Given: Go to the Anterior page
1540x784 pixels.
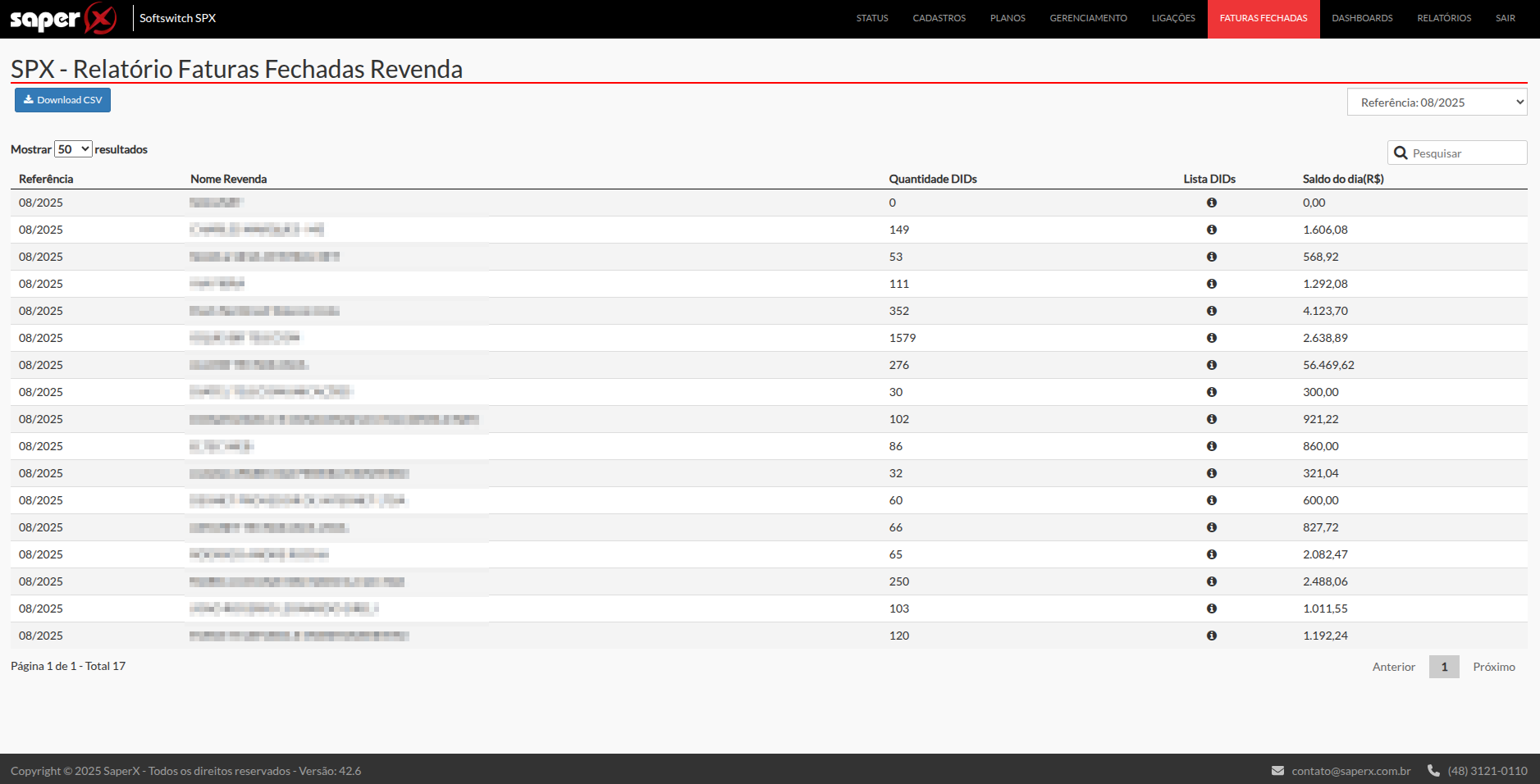Looking at the screenshot, I should click(1393, 667).
